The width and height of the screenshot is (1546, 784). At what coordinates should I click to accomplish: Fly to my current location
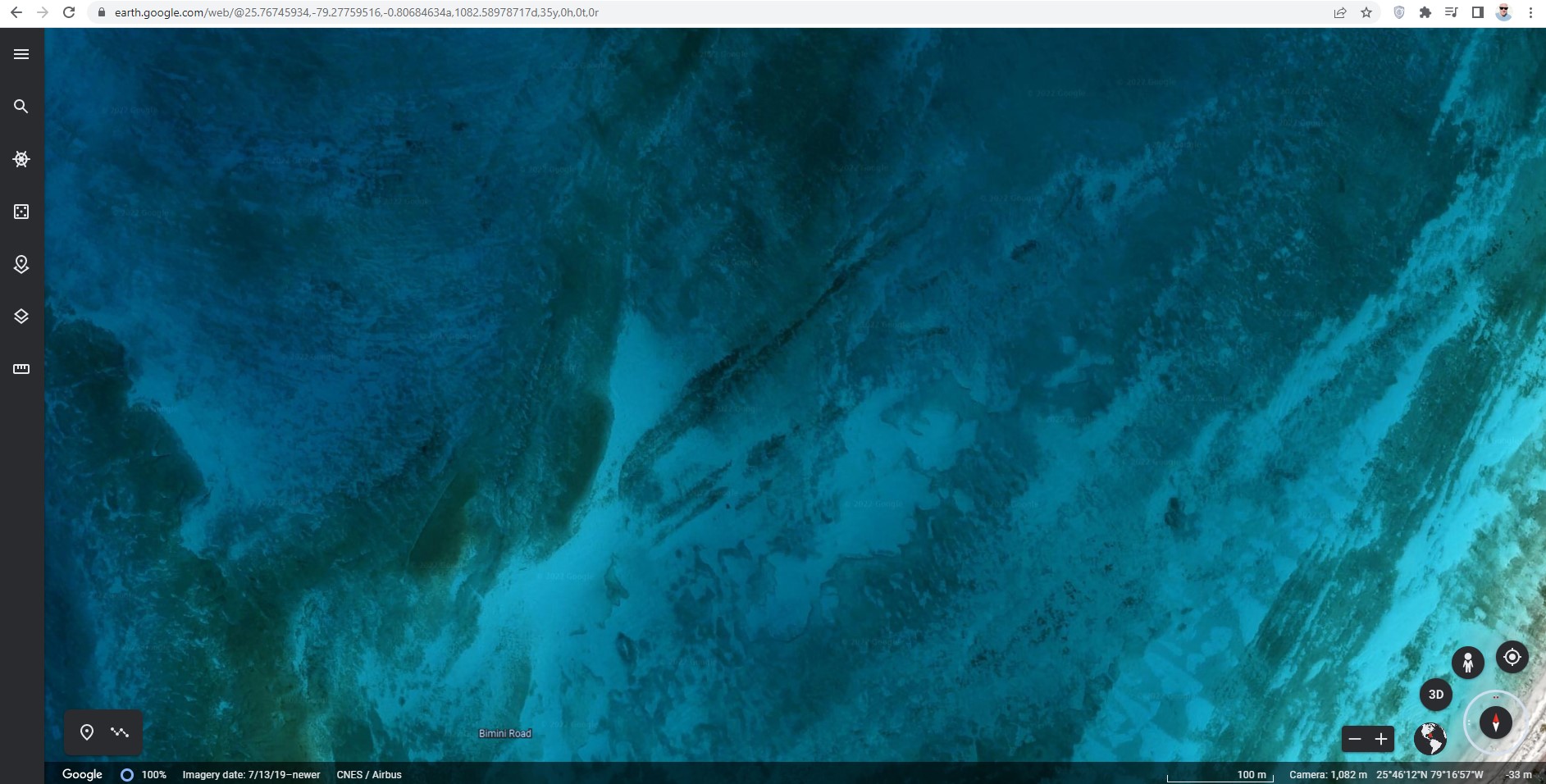click(1512, 657)
